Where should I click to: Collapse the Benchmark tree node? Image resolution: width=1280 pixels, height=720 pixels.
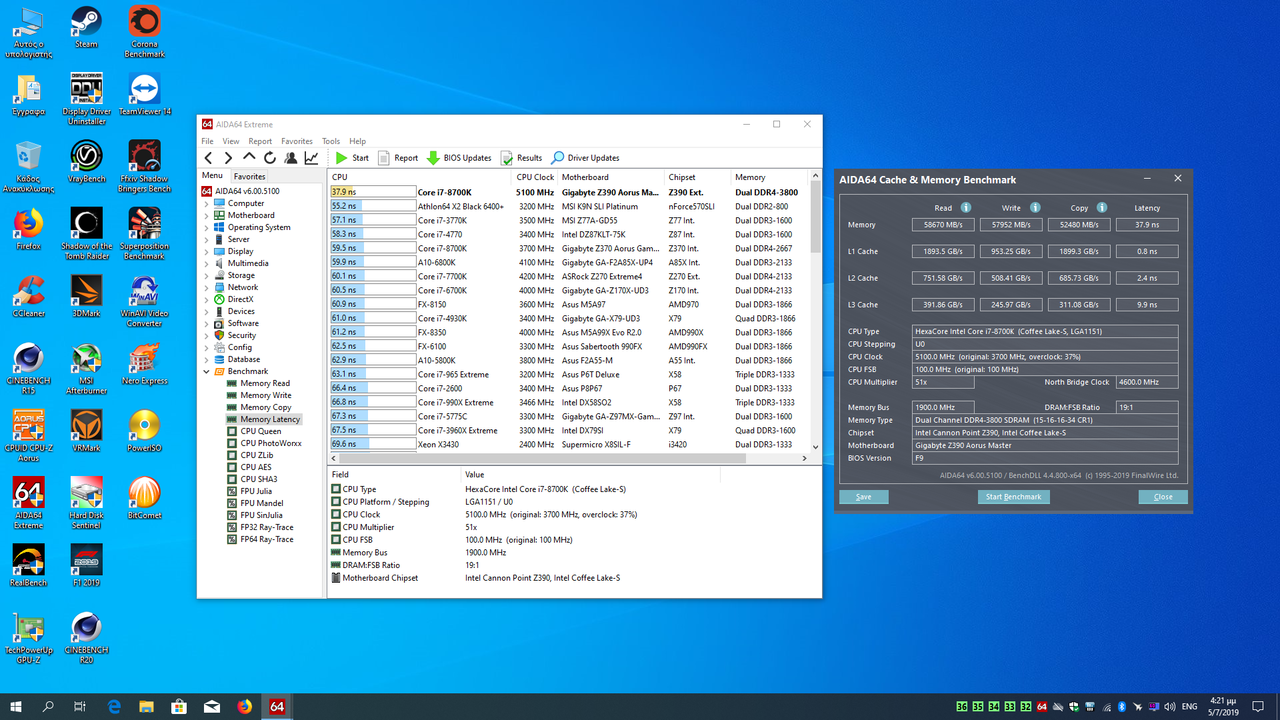[x=207, y=371]
